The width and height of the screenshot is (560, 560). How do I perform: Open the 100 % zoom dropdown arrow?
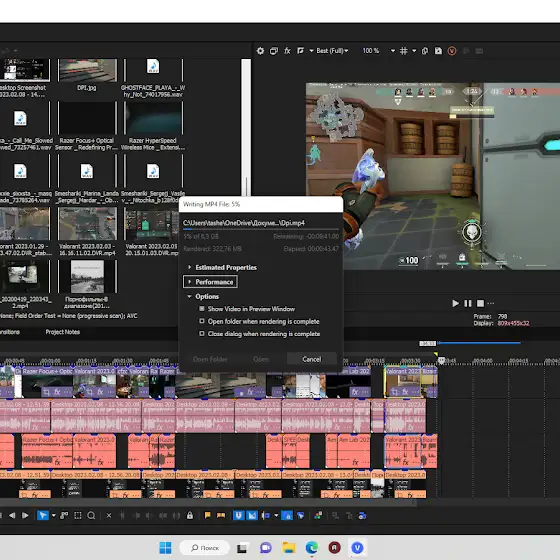tap(393, 51)
